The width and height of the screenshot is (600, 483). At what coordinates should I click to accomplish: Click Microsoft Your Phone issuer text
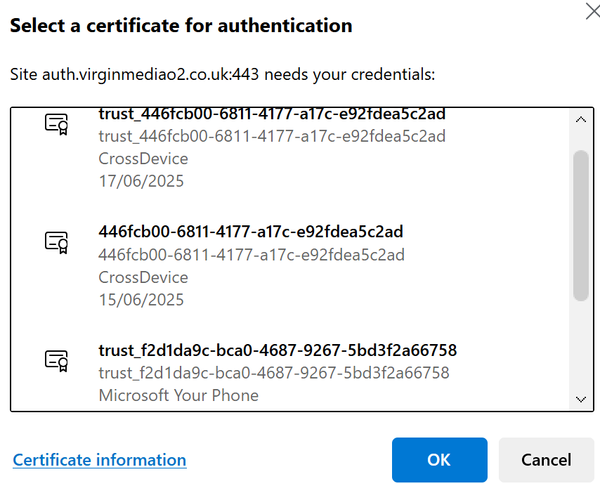pos(179,395)
